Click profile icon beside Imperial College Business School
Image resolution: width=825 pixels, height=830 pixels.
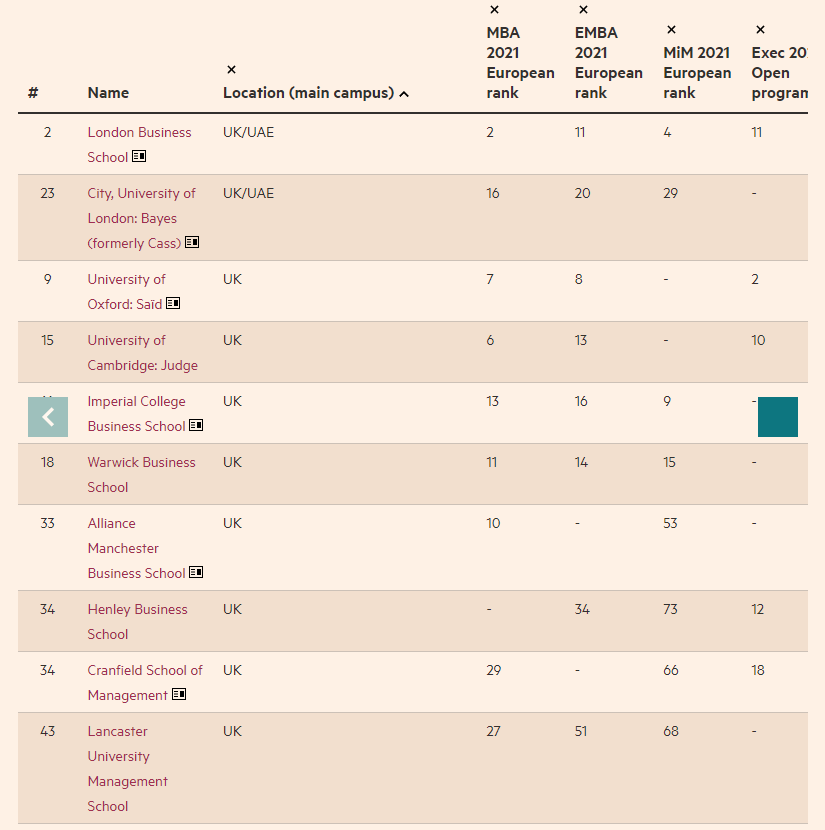coord(196,426)
